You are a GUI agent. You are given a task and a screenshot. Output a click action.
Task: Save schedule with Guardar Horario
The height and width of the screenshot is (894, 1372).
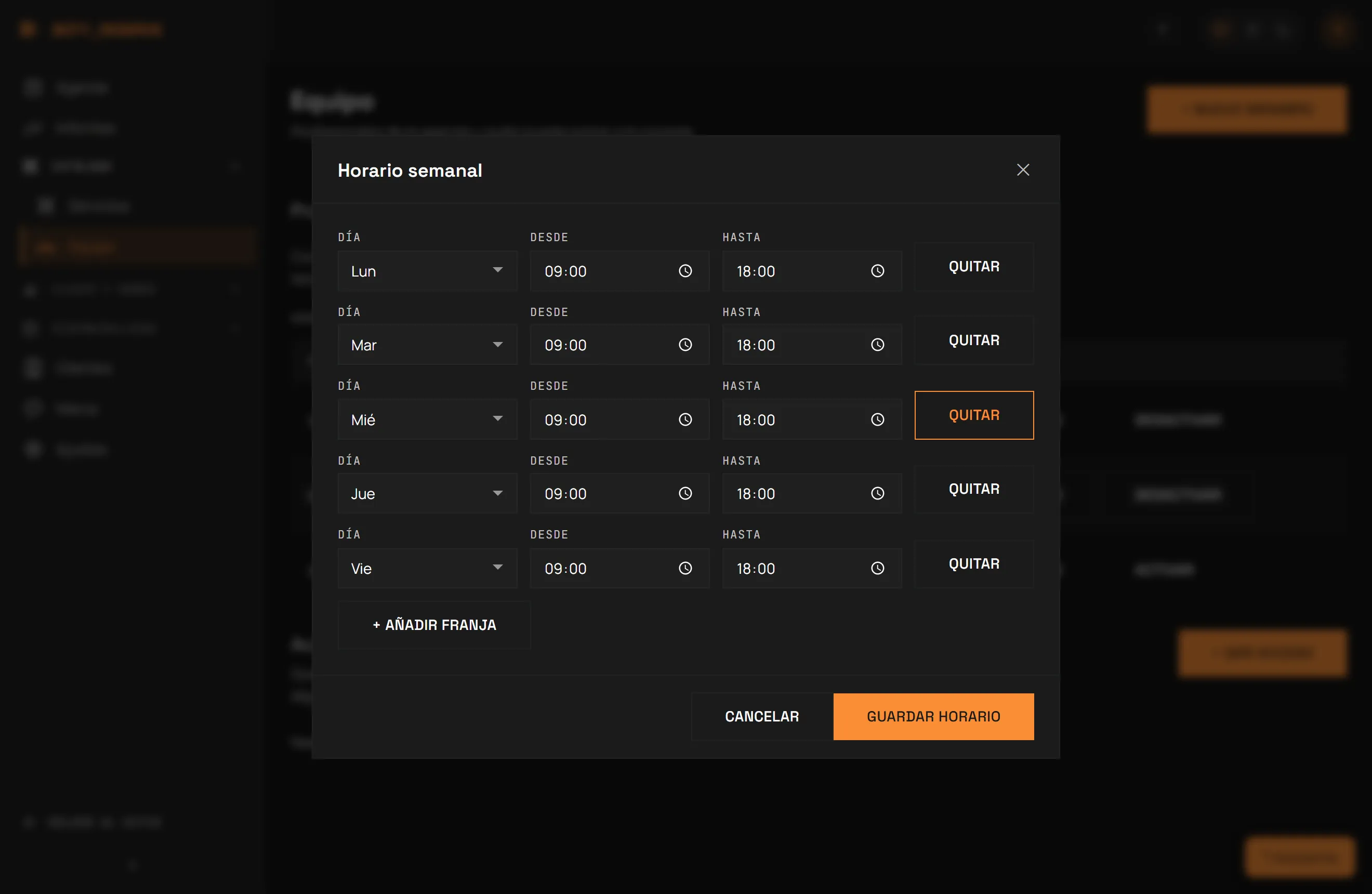click(x=933, y=716)
